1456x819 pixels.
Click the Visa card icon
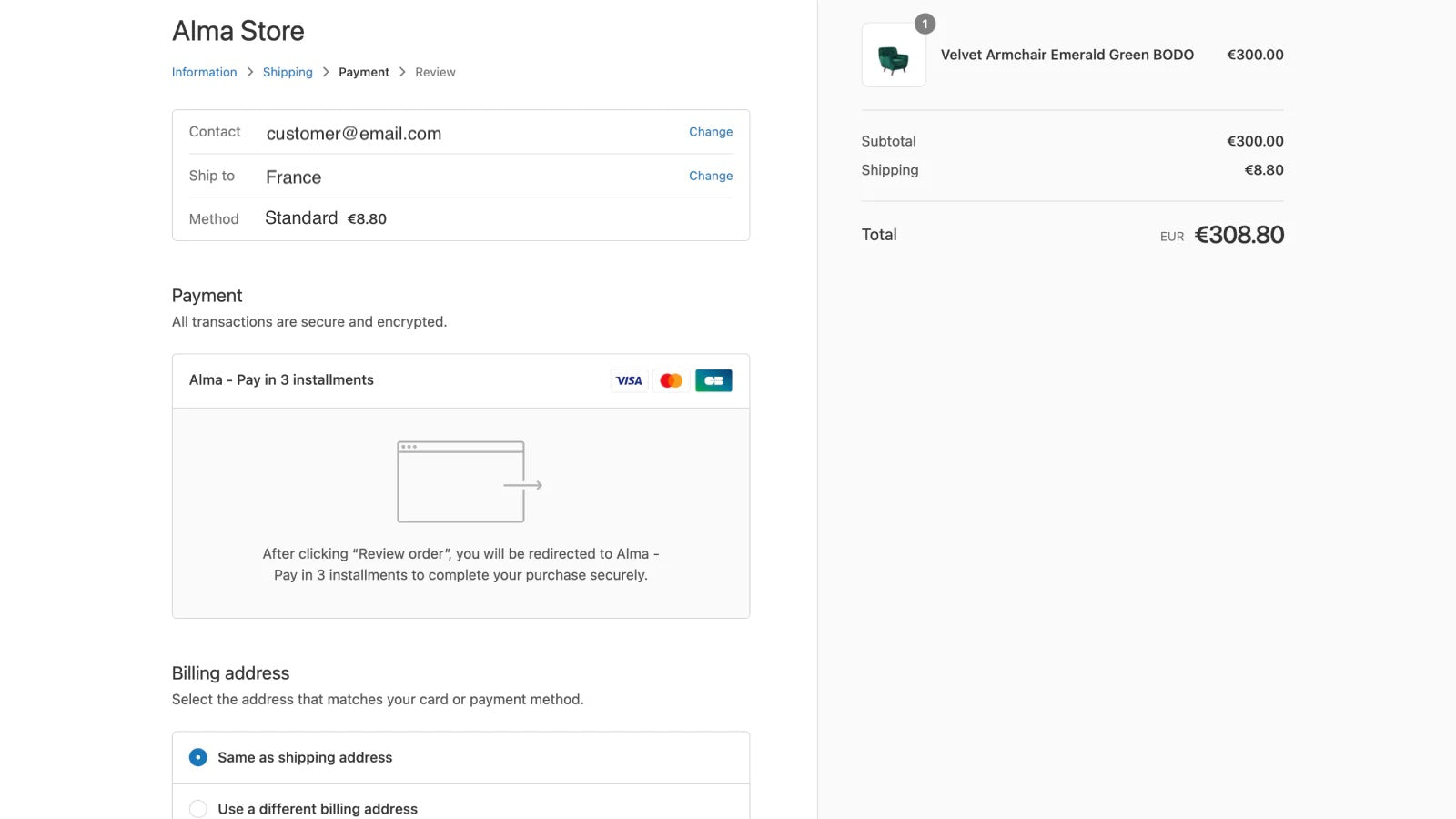[629, 380]
